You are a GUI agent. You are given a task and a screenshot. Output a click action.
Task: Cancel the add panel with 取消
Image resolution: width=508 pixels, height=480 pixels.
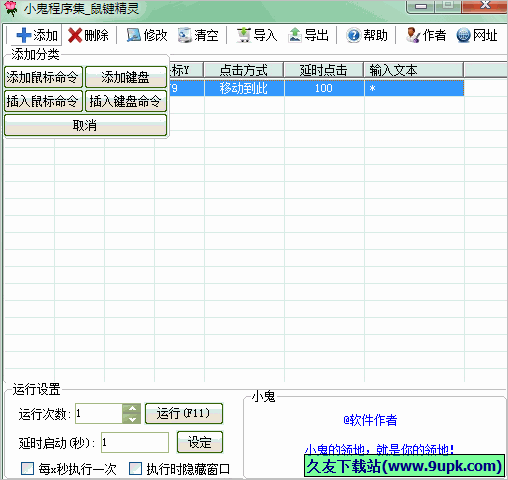85,125
